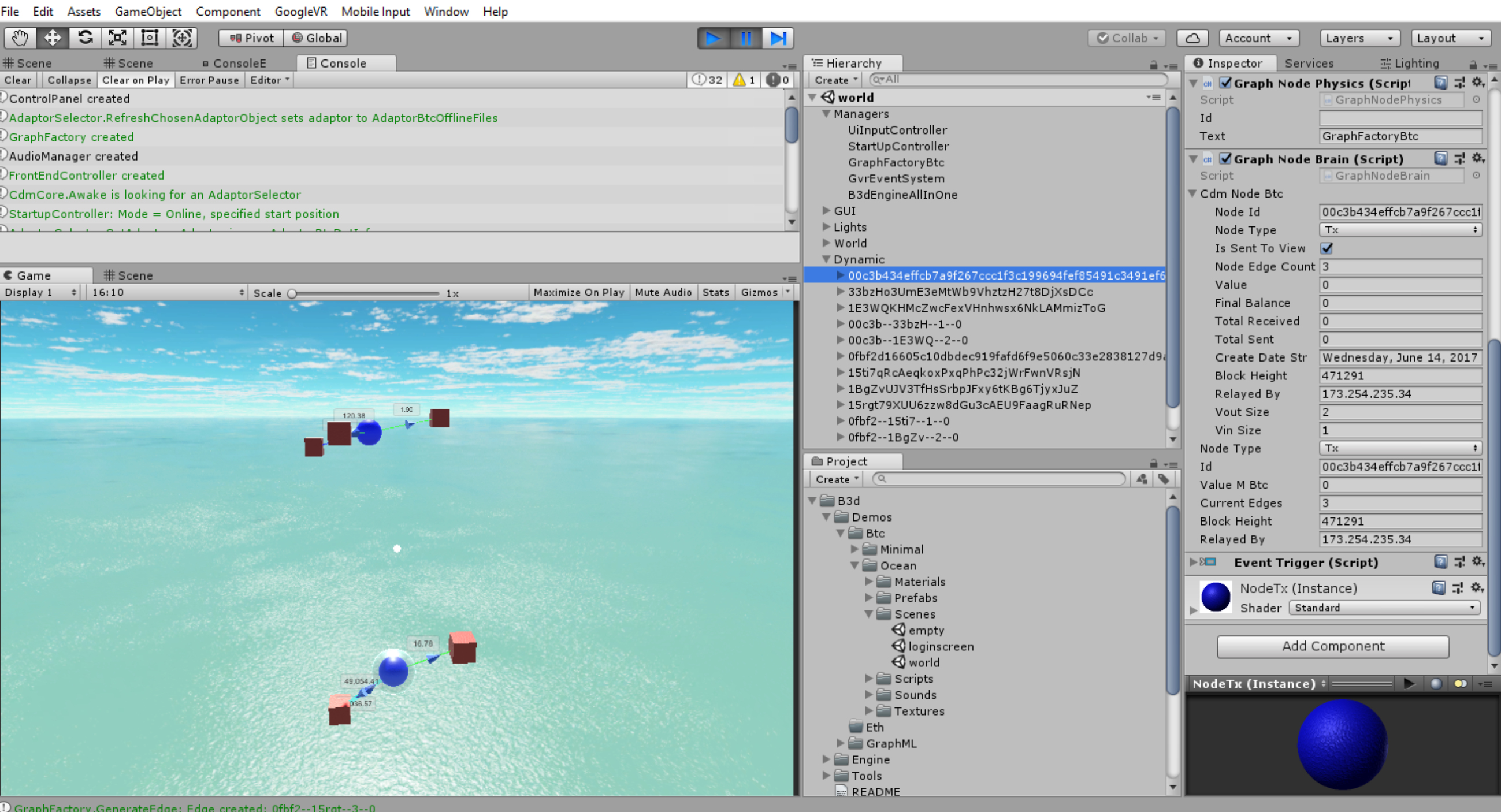Select the Scale tool

117,38
